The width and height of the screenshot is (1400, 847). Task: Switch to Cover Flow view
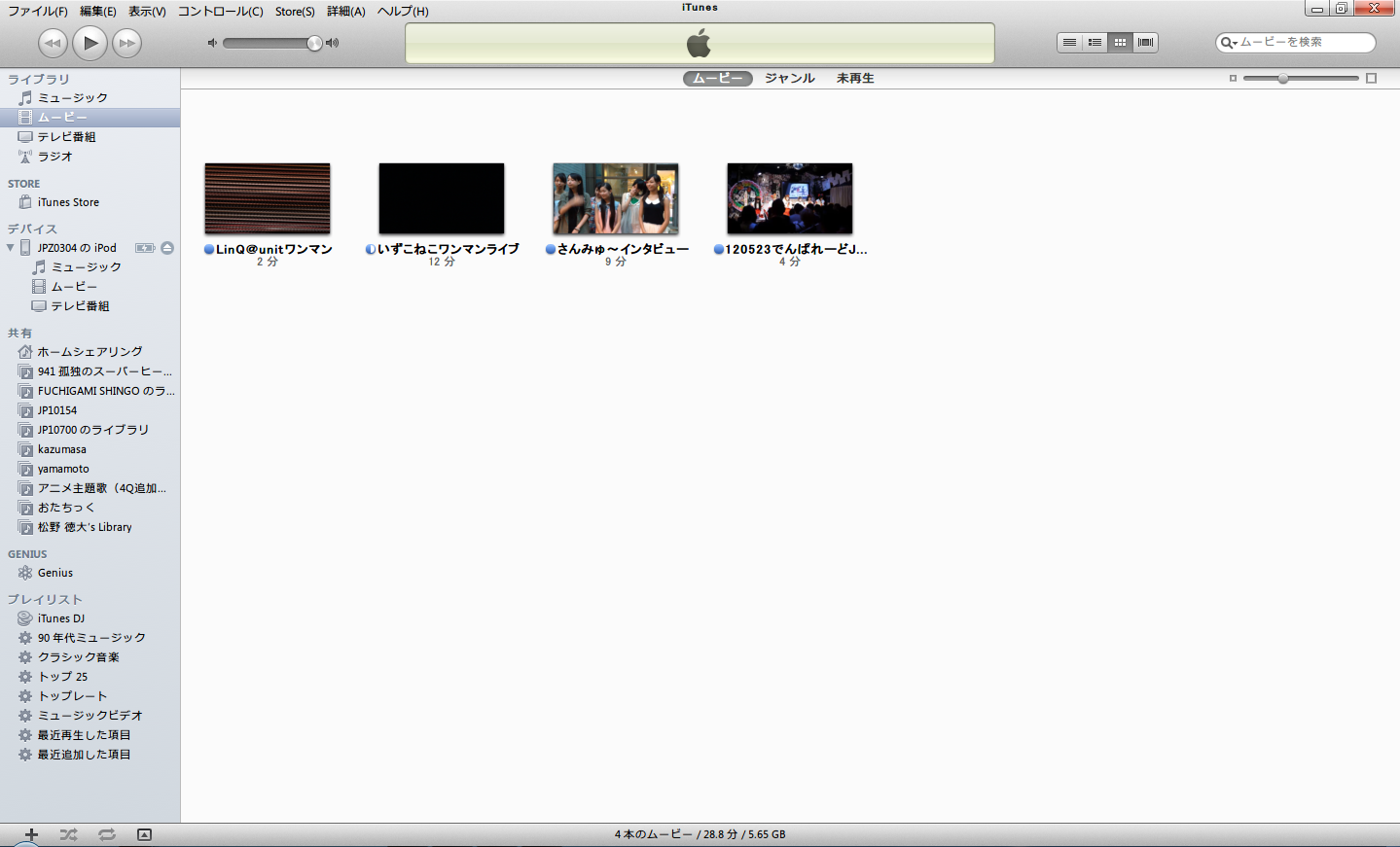coord(1145,43)
